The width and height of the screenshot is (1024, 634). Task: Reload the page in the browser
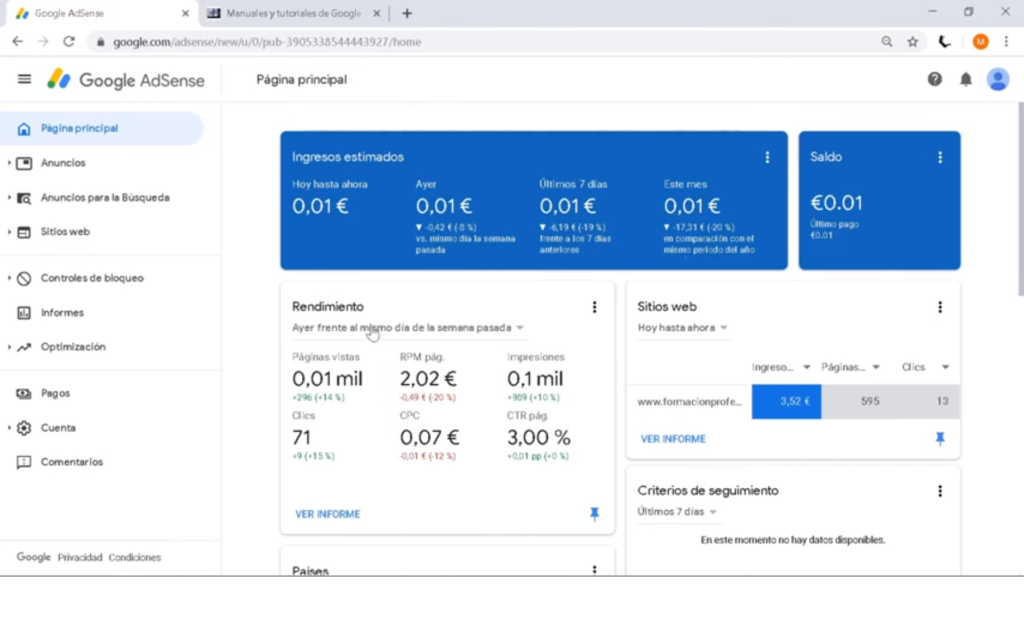pos(69,41)
